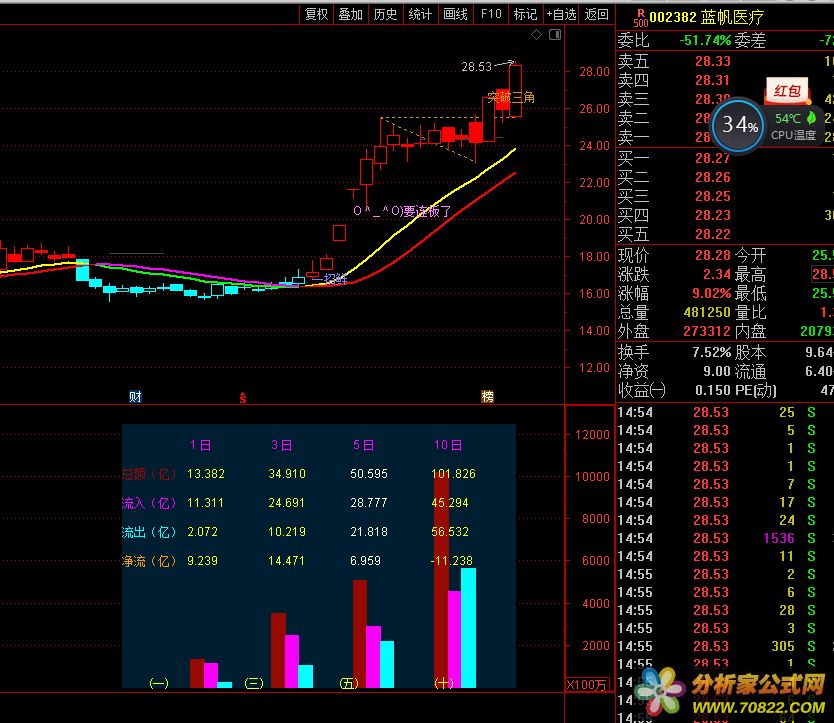Click the 5日 dark red total bar
Screen dimensions: 834x723
click(360, 634)
